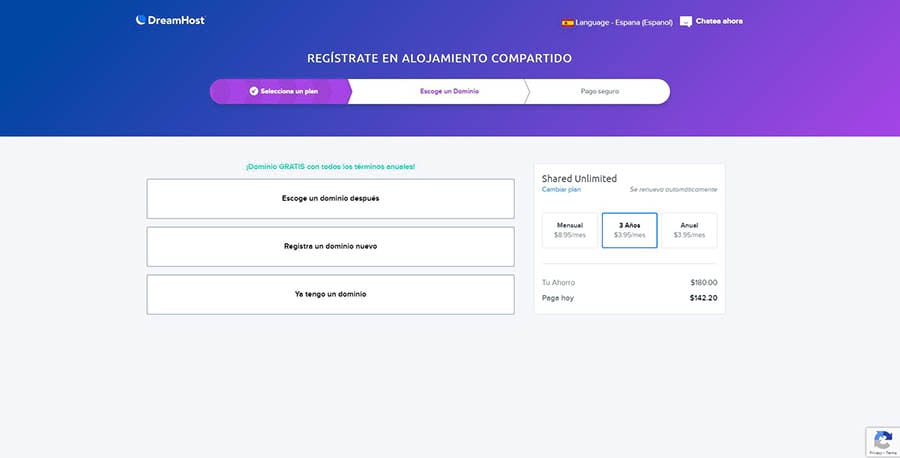Select the Mensual $8.95/mes billing option
Image resolution: width=900 pixels, height=458 pixels.
569,230
